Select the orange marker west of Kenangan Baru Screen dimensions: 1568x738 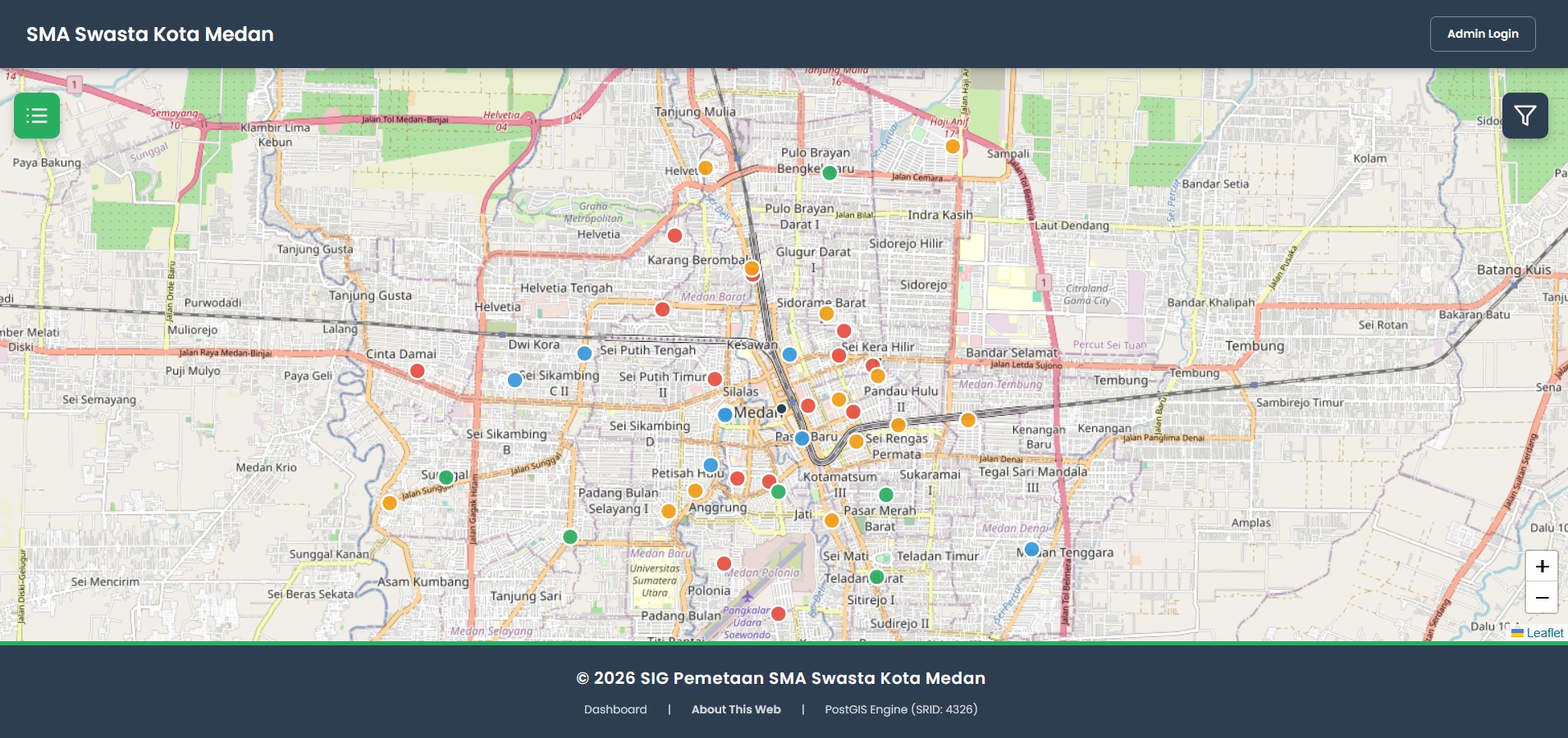[x=968, y=420]
